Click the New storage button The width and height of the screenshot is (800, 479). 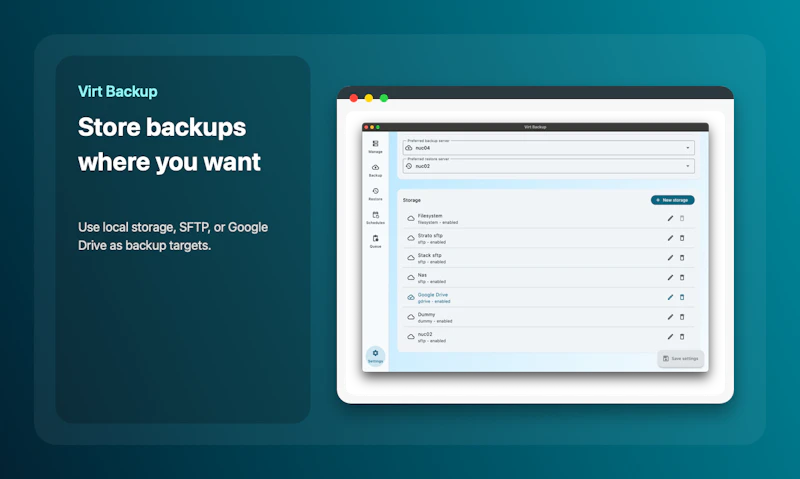click(x=672, y=200)
